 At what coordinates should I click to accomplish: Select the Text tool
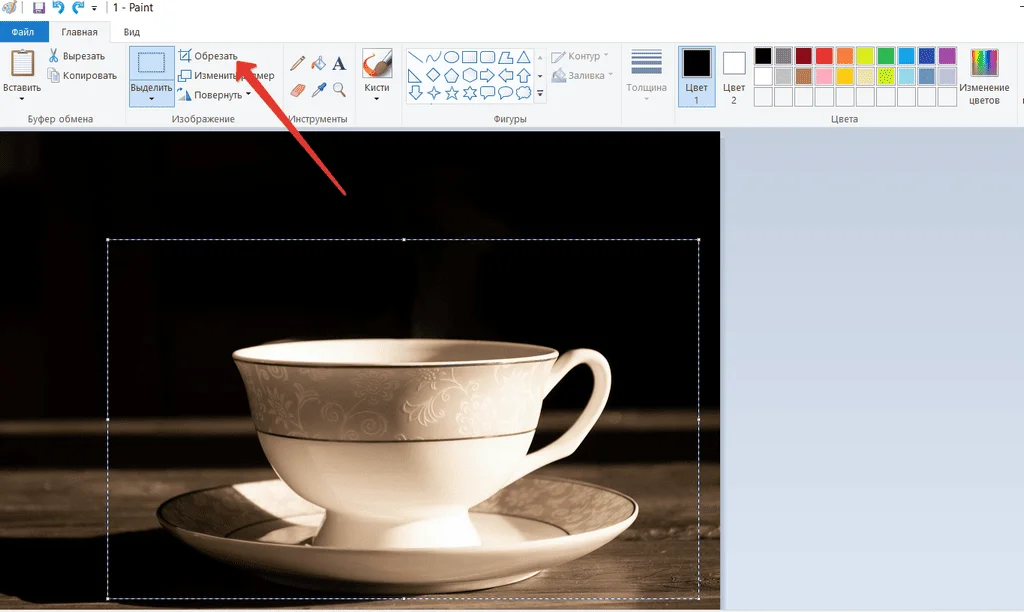[x=339, y=63]
